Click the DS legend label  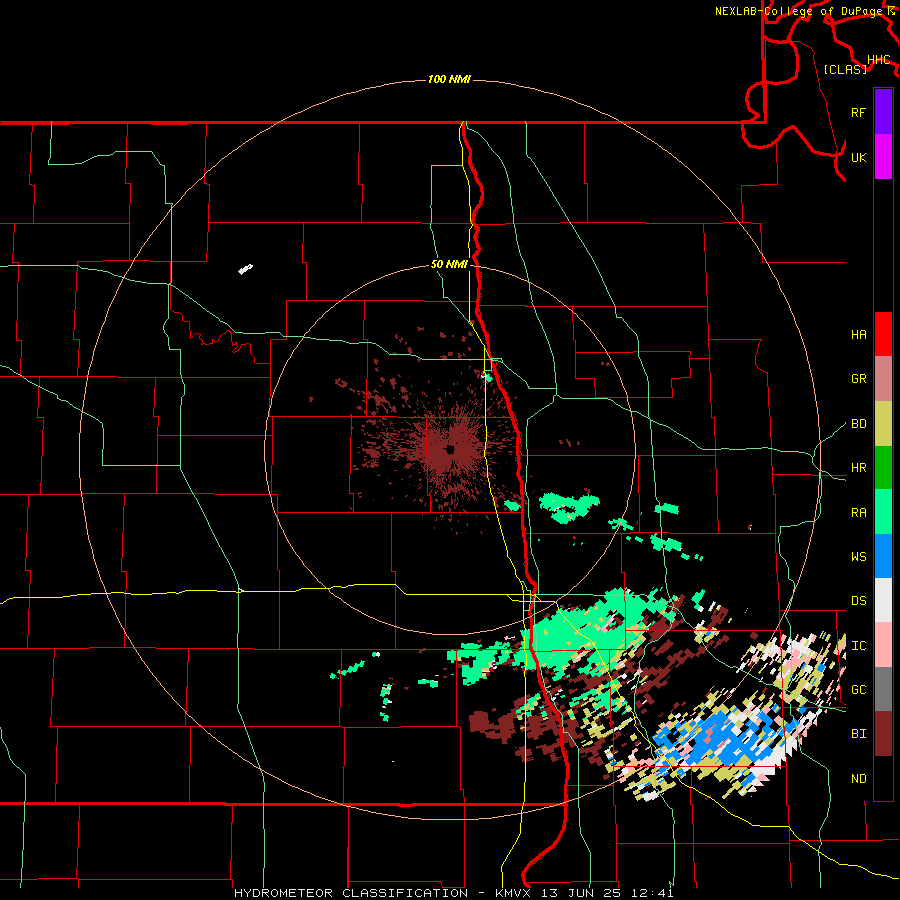[858, 601]
